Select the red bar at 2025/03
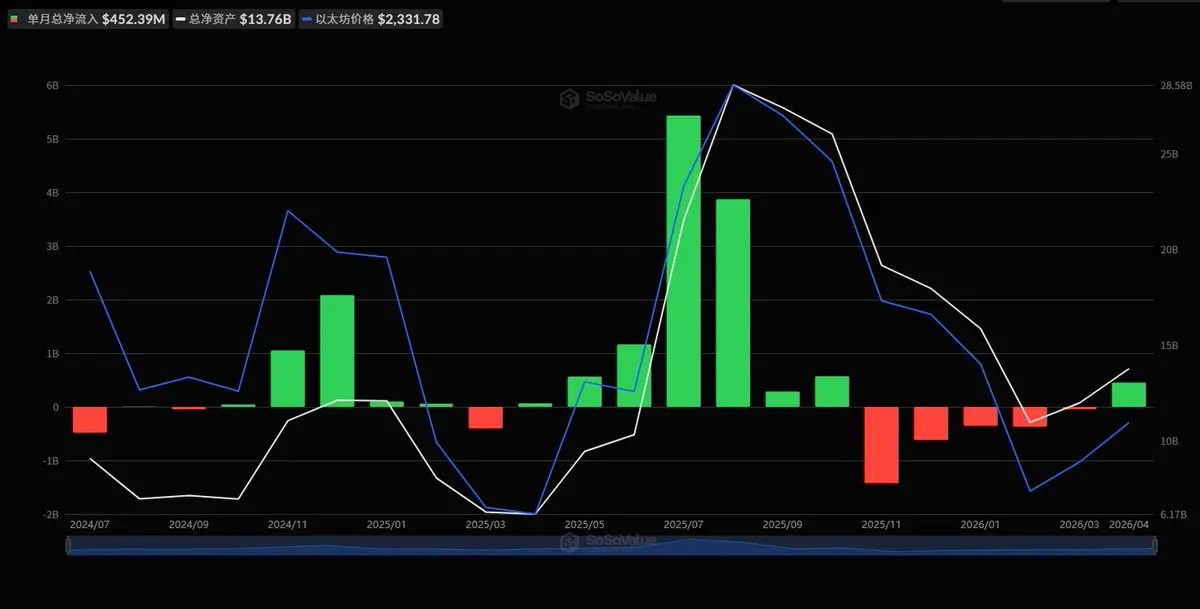1200x609 pixels. (x=486, y=418)
